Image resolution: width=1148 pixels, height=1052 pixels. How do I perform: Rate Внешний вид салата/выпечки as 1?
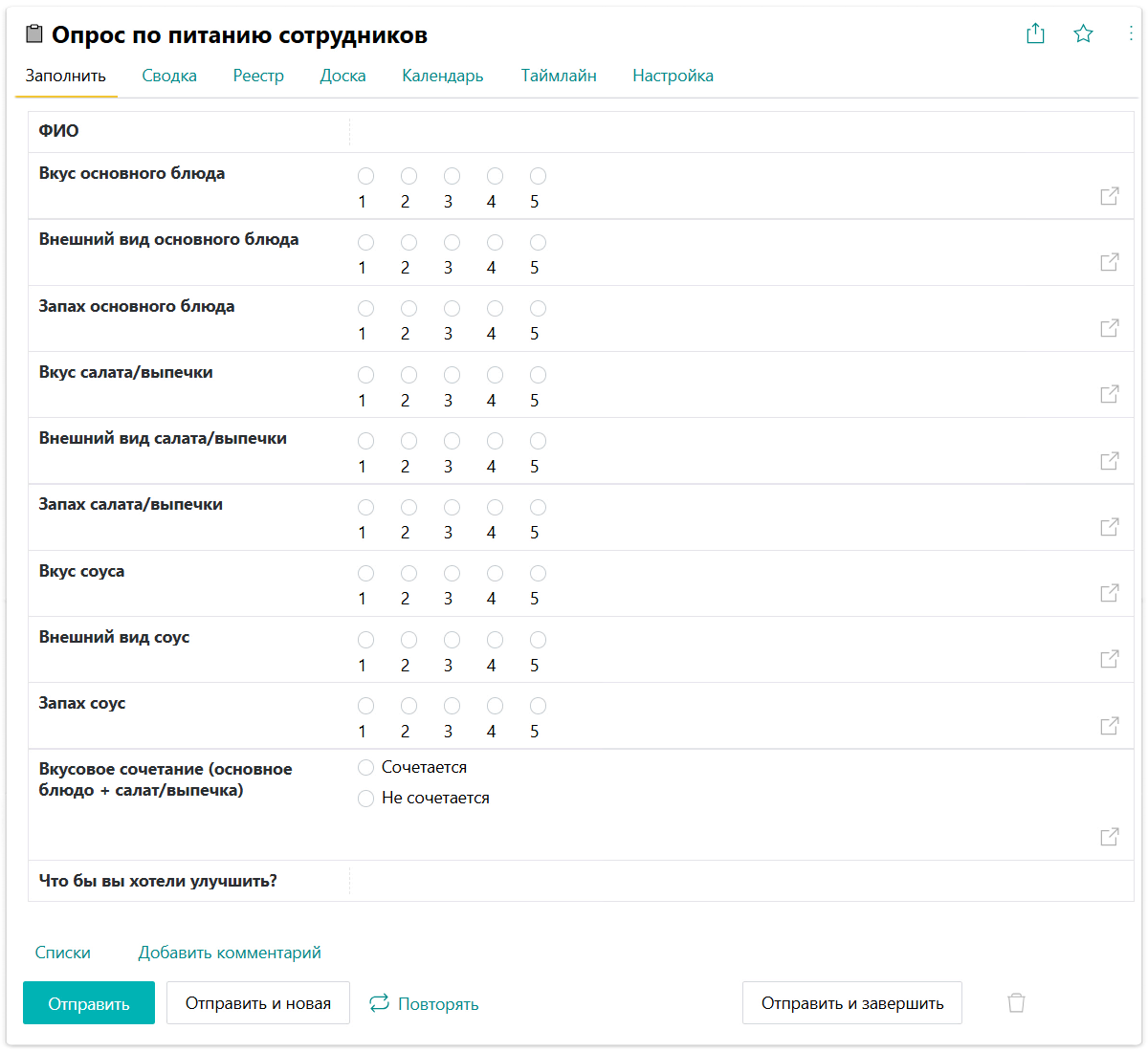(x=365, y=441)
